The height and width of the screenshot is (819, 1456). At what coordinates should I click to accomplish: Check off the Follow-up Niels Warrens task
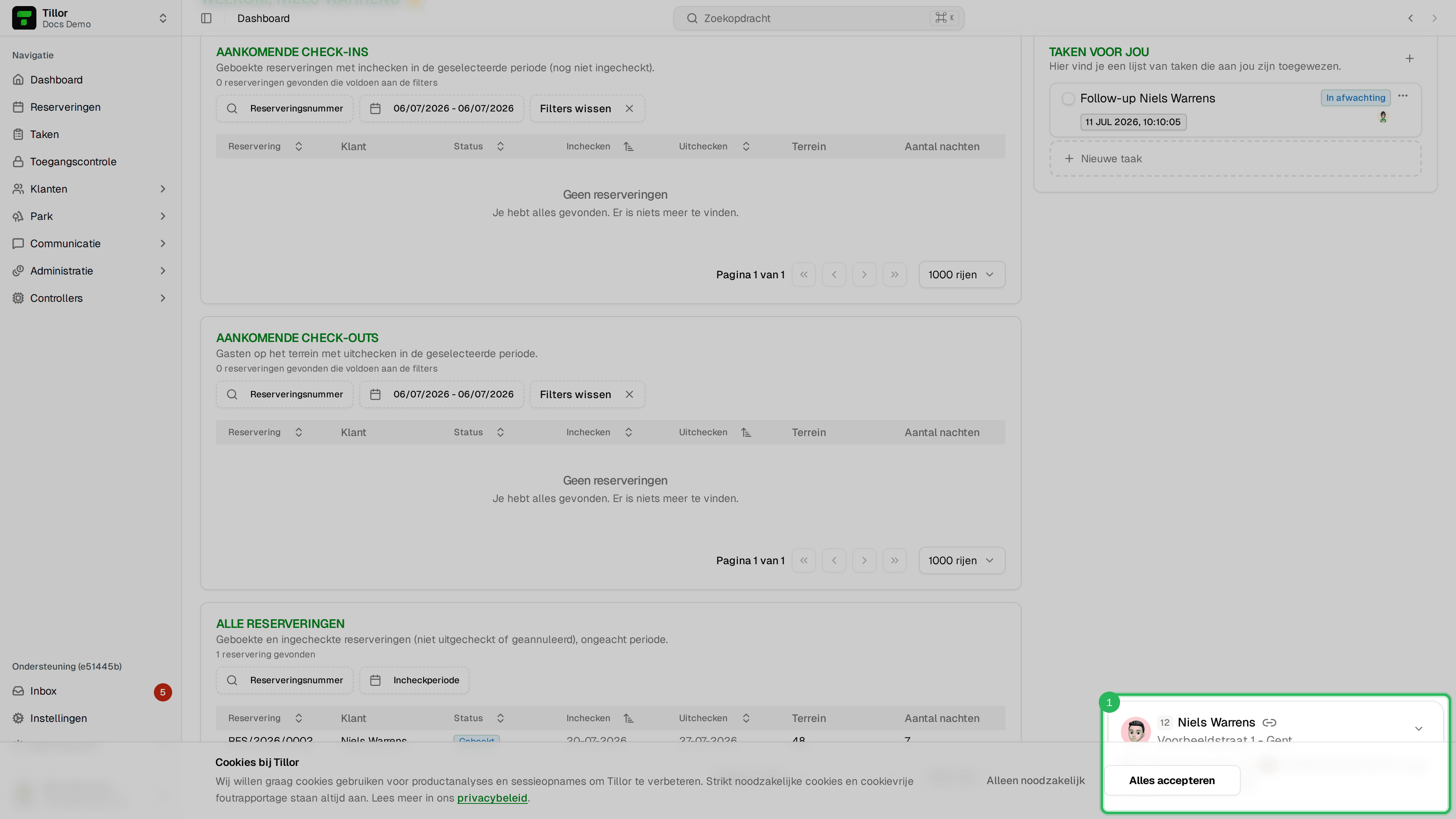[1068, 98]
